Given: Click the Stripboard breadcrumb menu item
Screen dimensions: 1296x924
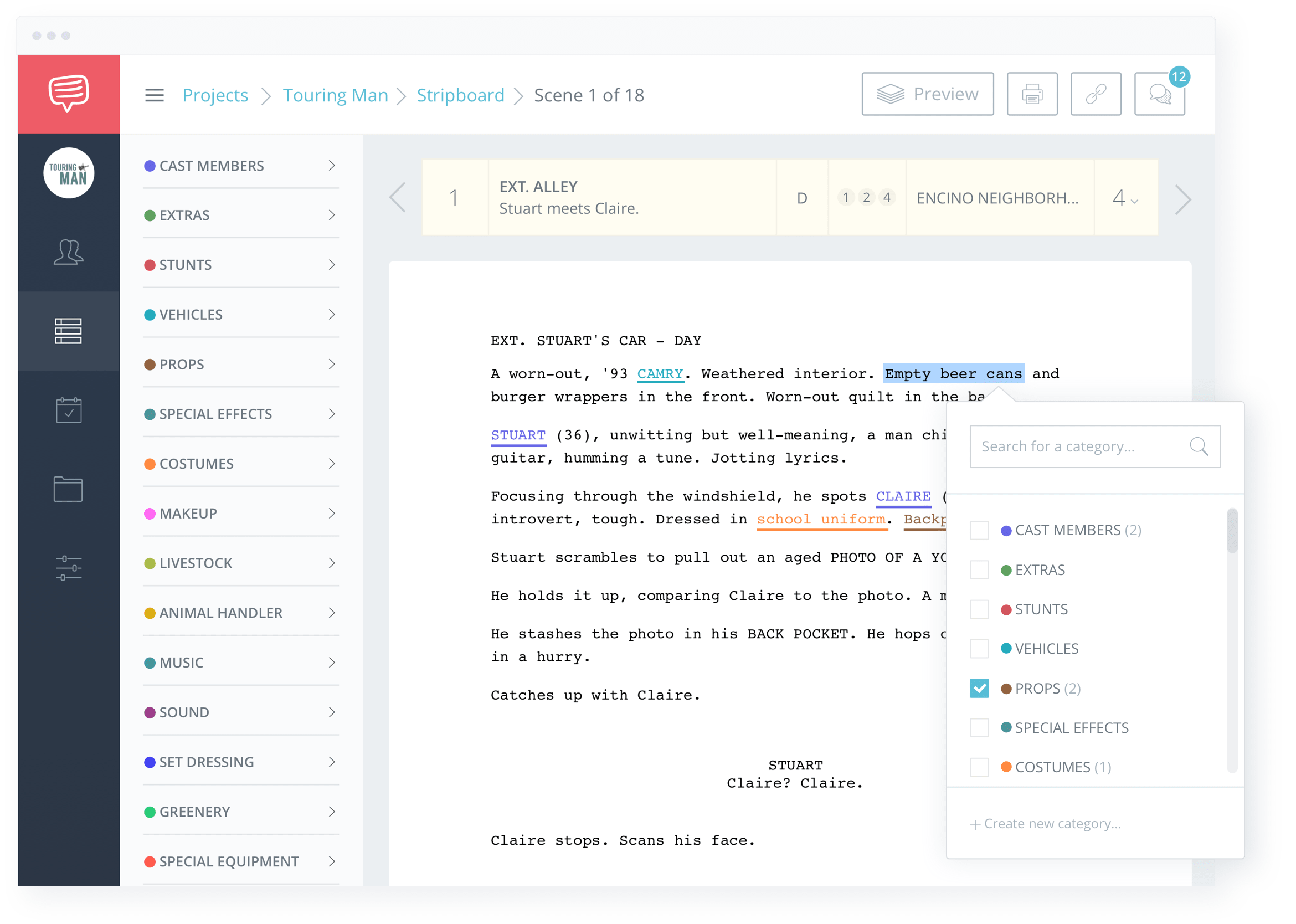Looking at the screenshot, I should tap(461, 94).
